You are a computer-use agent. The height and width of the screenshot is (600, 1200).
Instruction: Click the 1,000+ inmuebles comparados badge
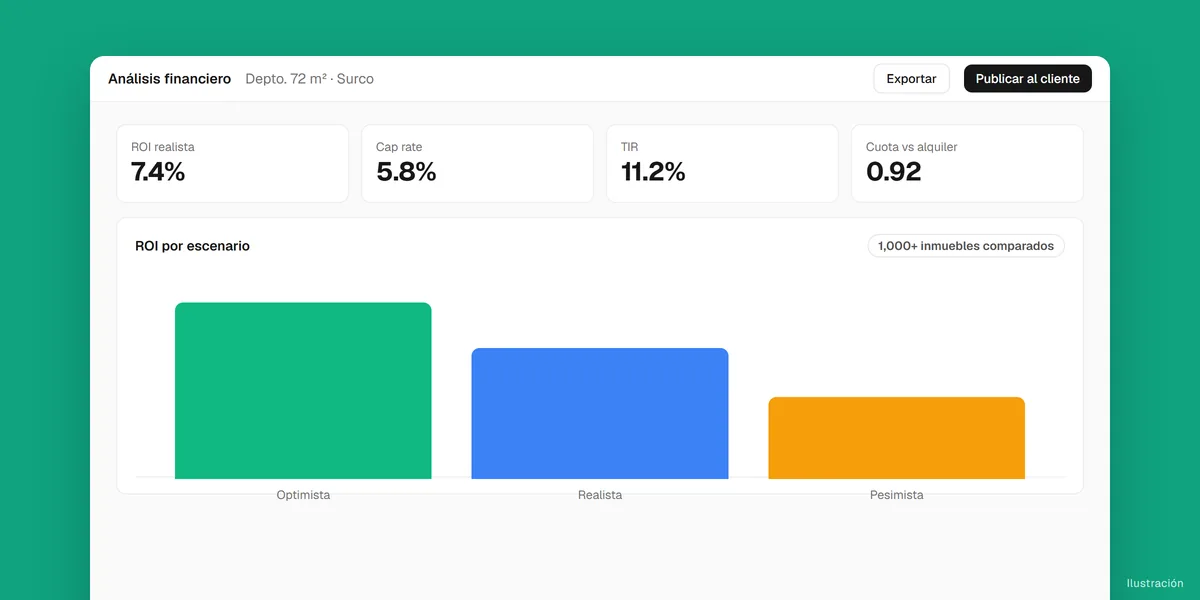tap(966, 246)
